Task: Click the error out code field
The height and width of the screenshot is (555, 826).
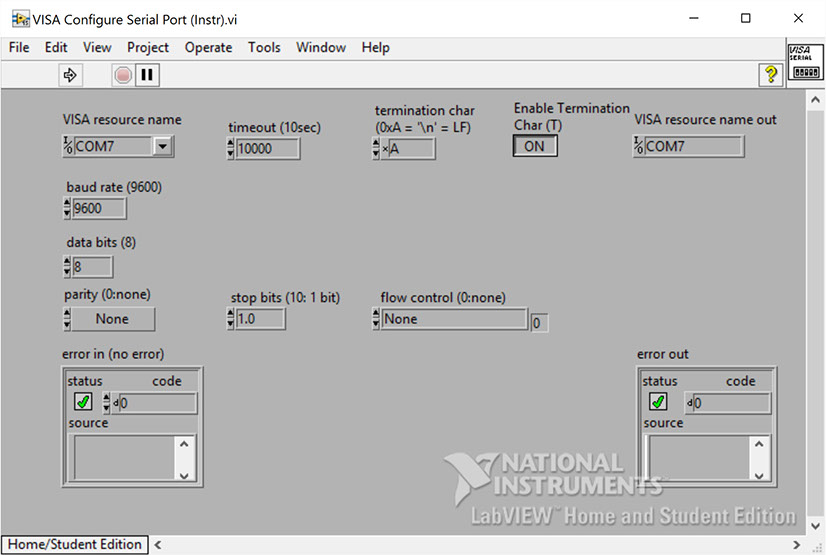Action: pos(731,403)
